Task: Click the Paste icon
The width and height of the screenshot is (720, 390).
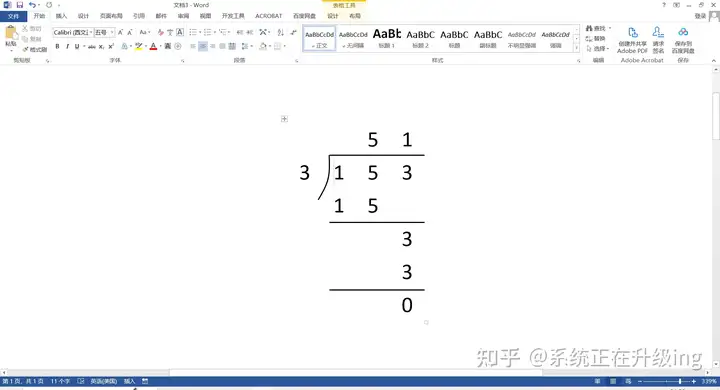Action: pos(11,33)
